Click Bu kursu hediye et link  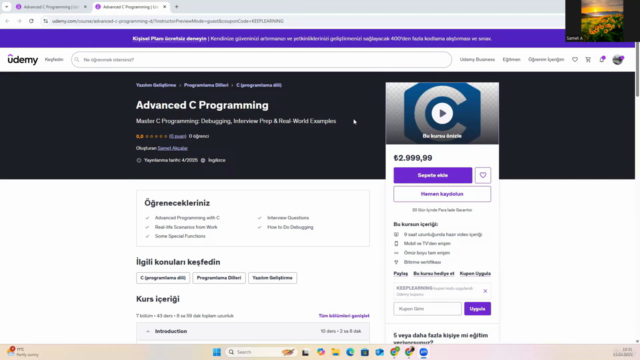[x=433, y=273]
